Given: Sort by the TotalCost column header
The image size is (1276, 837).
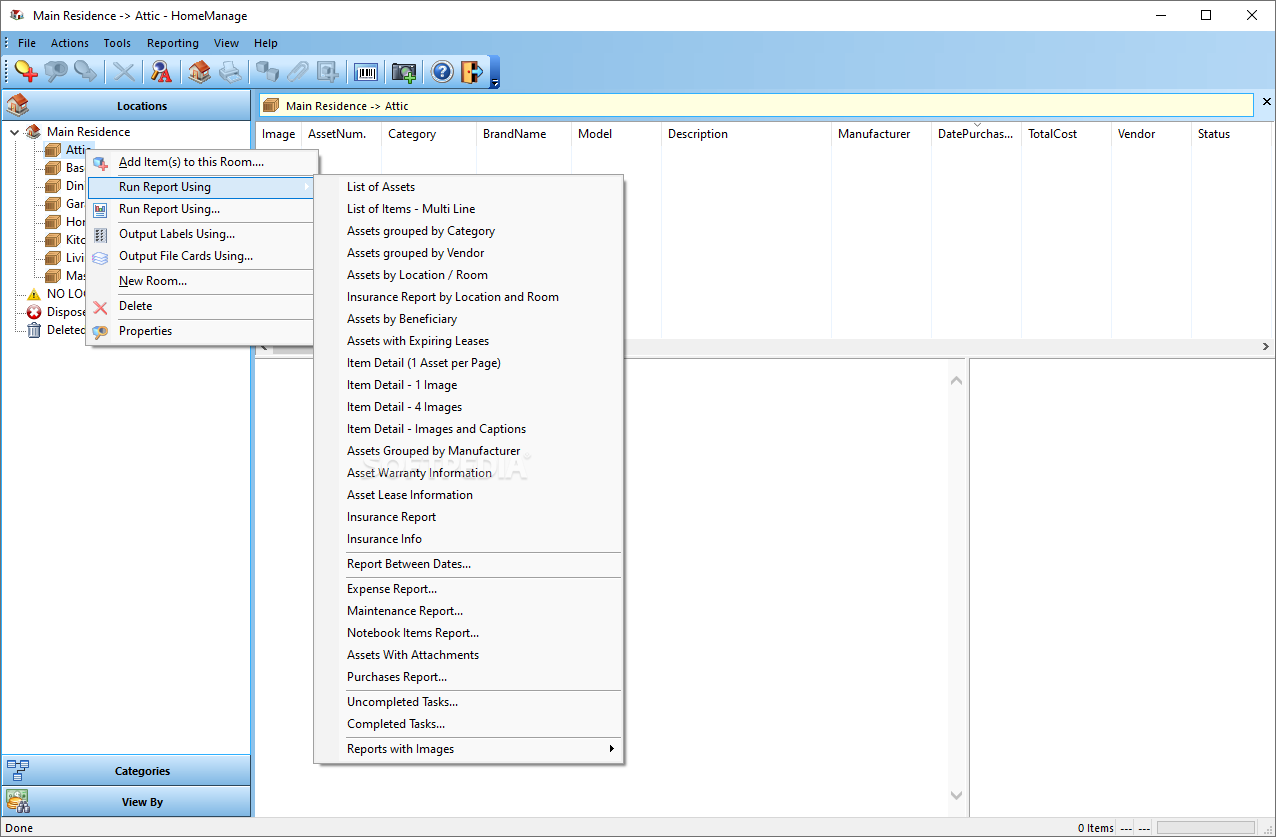Looking at the screenshot, I should (x=1067, y=134).
